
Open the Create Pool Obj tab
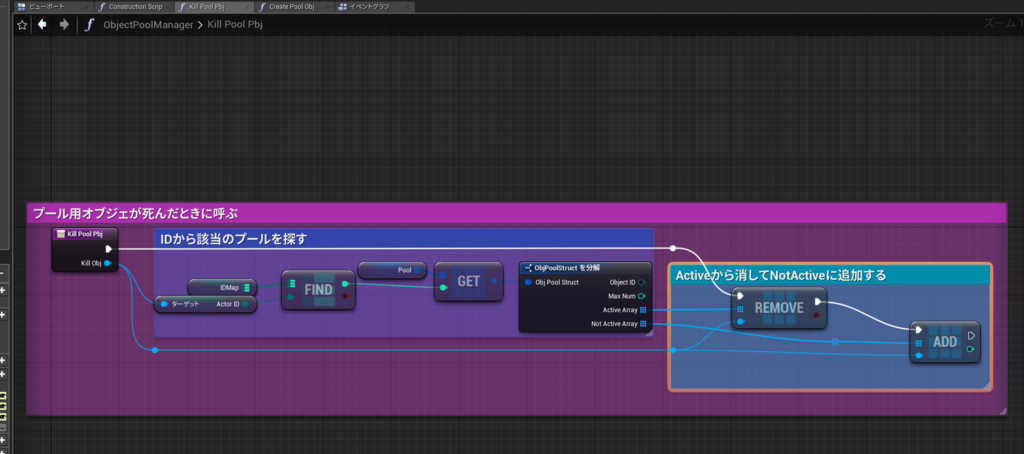(x=295, y=7)
